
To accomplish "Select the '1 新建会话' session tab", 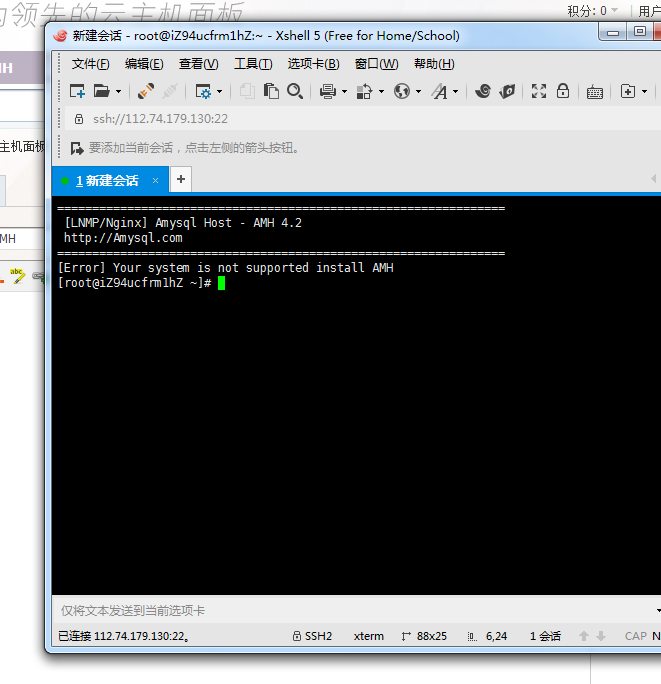I will point(106,181).
